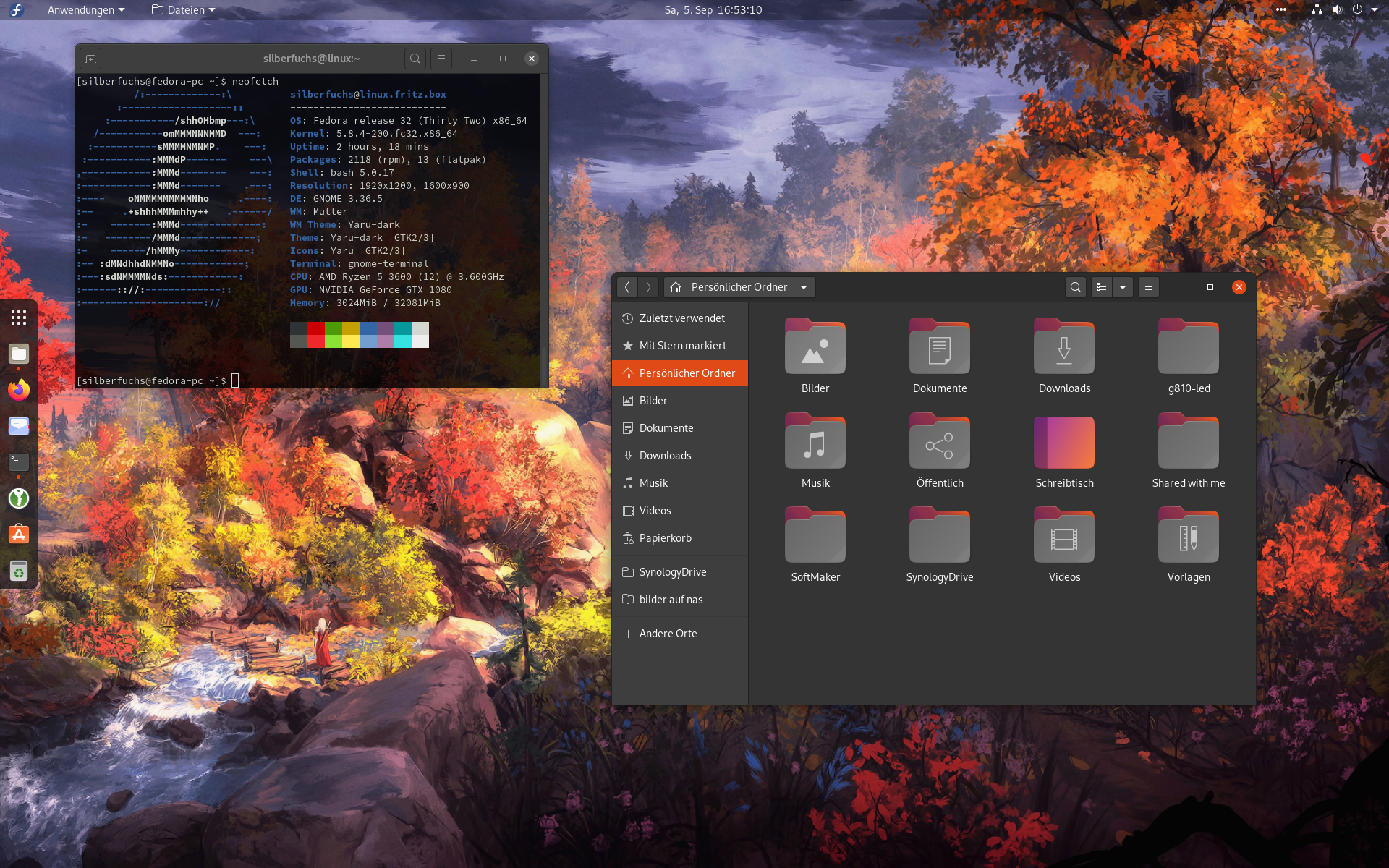
Task: Show all applications grid
Action: click(19, 318)
